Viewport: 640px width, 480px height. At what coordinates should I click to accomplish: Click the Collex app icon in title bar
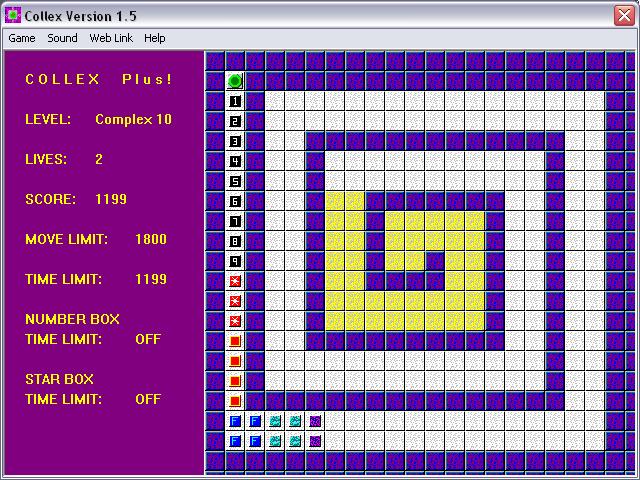(x=13, y=16)
